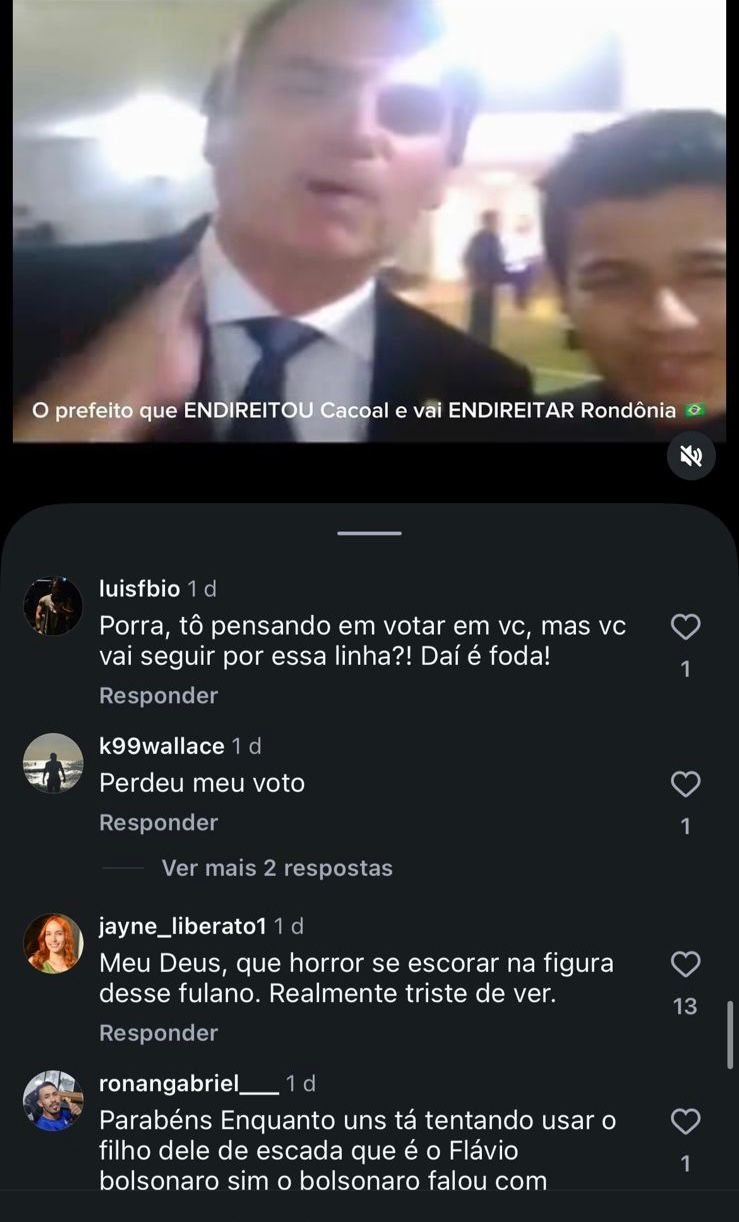This screenshot has height=1222, width=739.
Task: Tap the heart on jayne_liberato1's comment
Action: 685,964
